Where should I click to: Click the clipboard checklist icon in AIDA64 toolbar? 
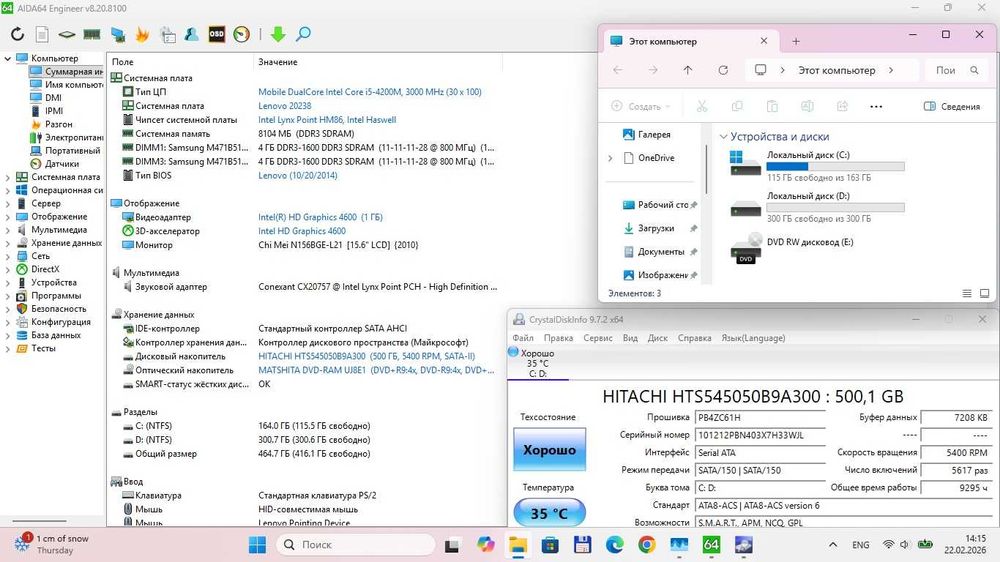click(x=167, y=34)
